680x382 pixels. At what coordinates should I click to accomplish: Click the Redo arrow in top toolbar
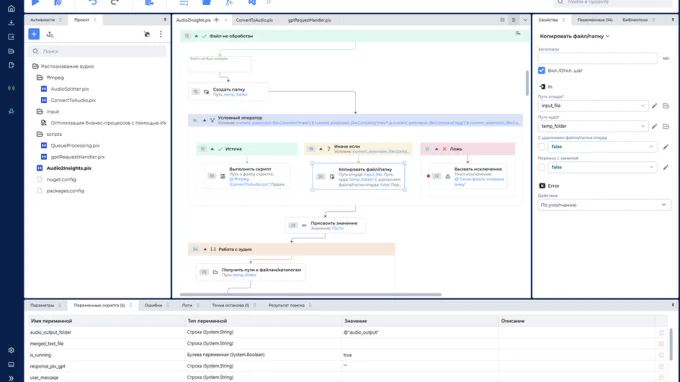(x=115, y=2)
